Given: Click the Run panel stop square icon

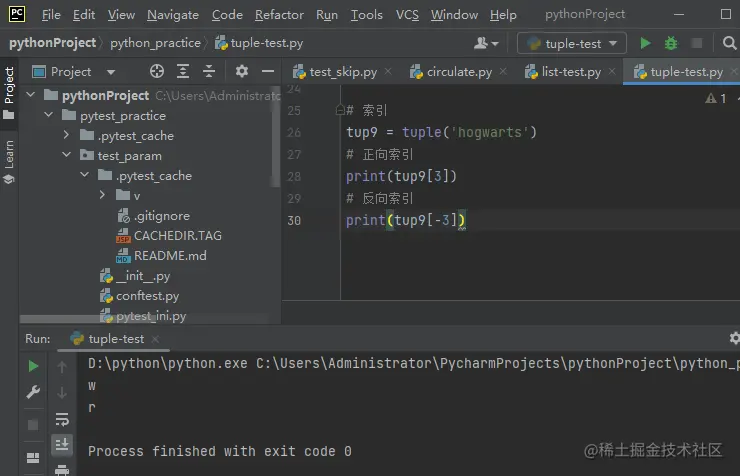Looking at the screenshot, I should [33, 425].
